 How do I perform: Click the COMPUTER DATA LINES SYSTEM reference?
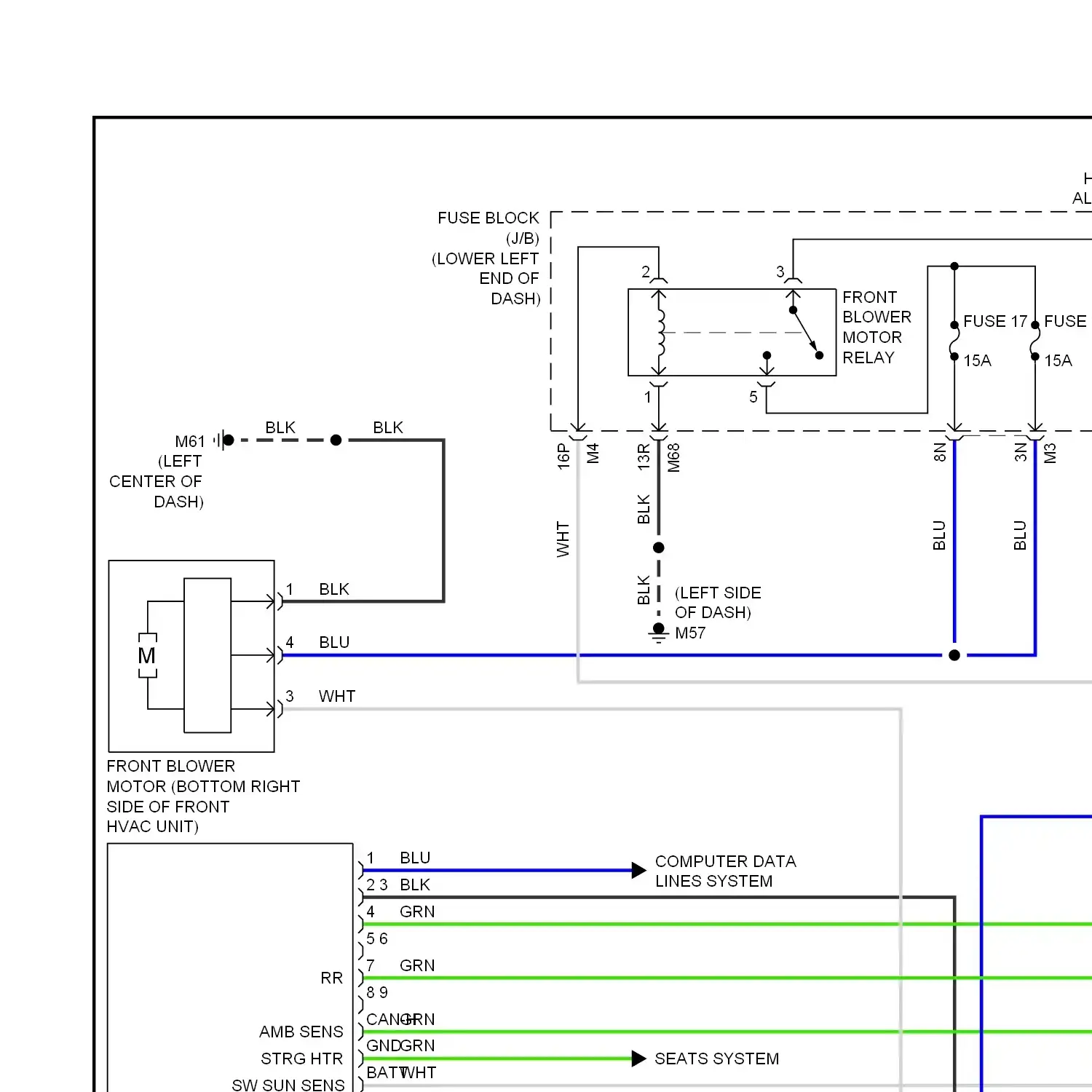(726, 871)
